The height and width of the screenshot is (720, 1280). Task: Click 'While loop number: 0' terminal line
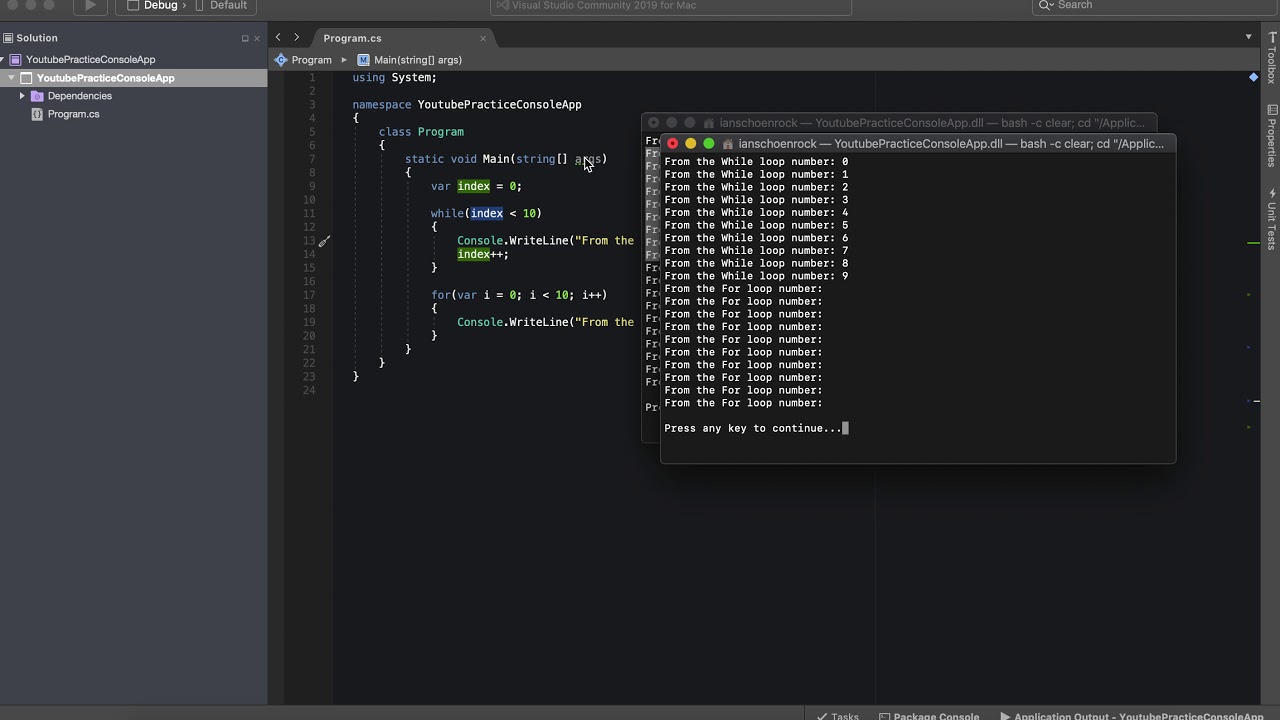coord(756,161)
